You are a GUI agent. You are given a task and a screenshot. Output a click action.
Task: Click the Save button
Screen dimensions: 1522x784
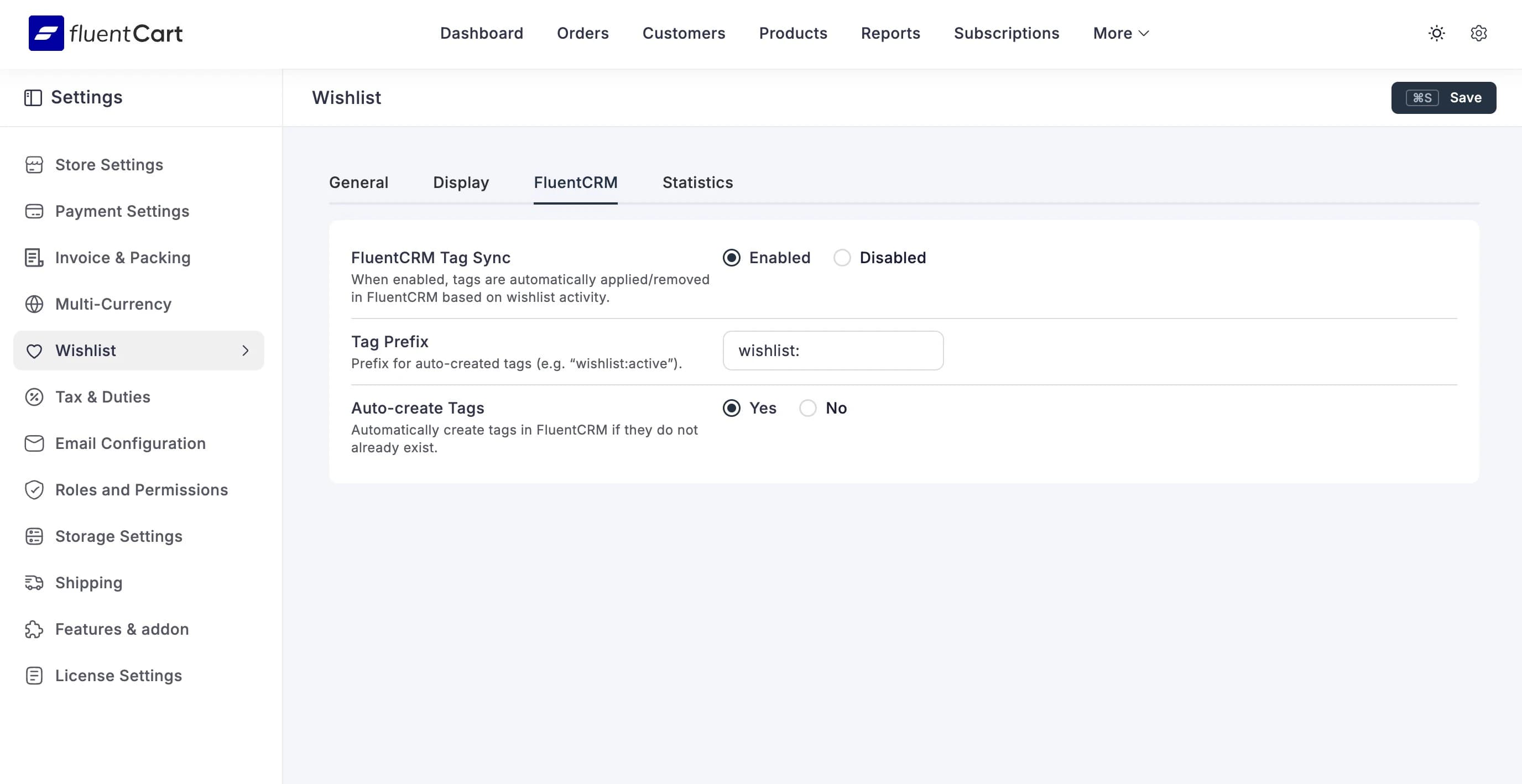[1466, 97]
